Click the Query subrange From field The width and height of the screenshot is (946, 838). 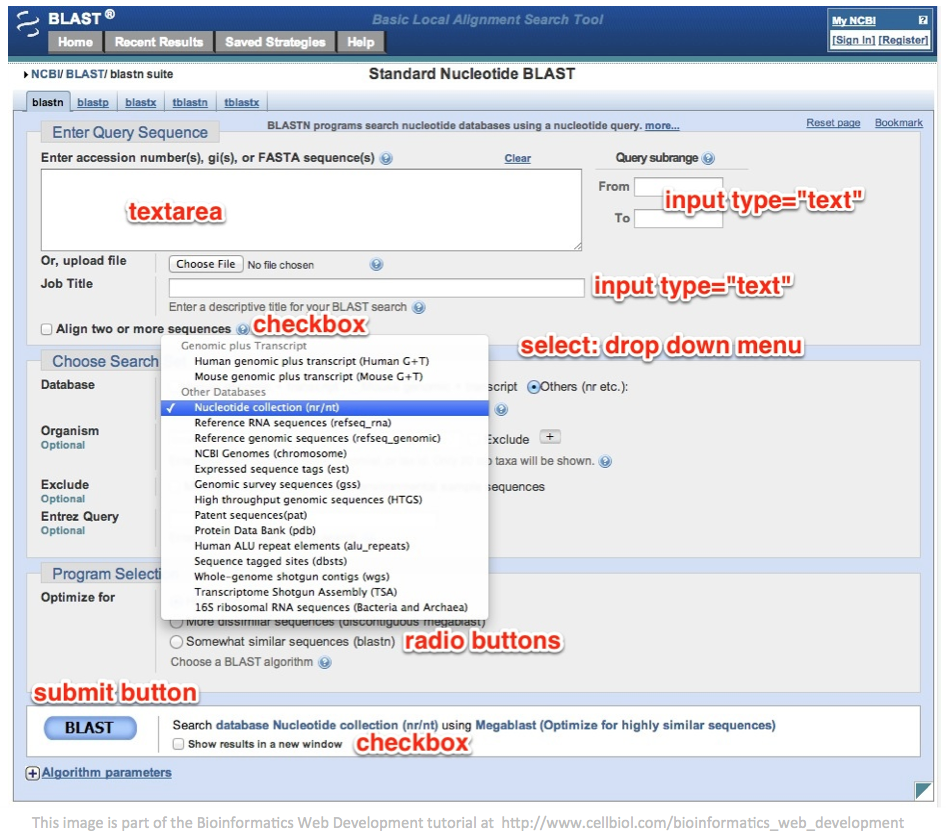coord(678,187)
